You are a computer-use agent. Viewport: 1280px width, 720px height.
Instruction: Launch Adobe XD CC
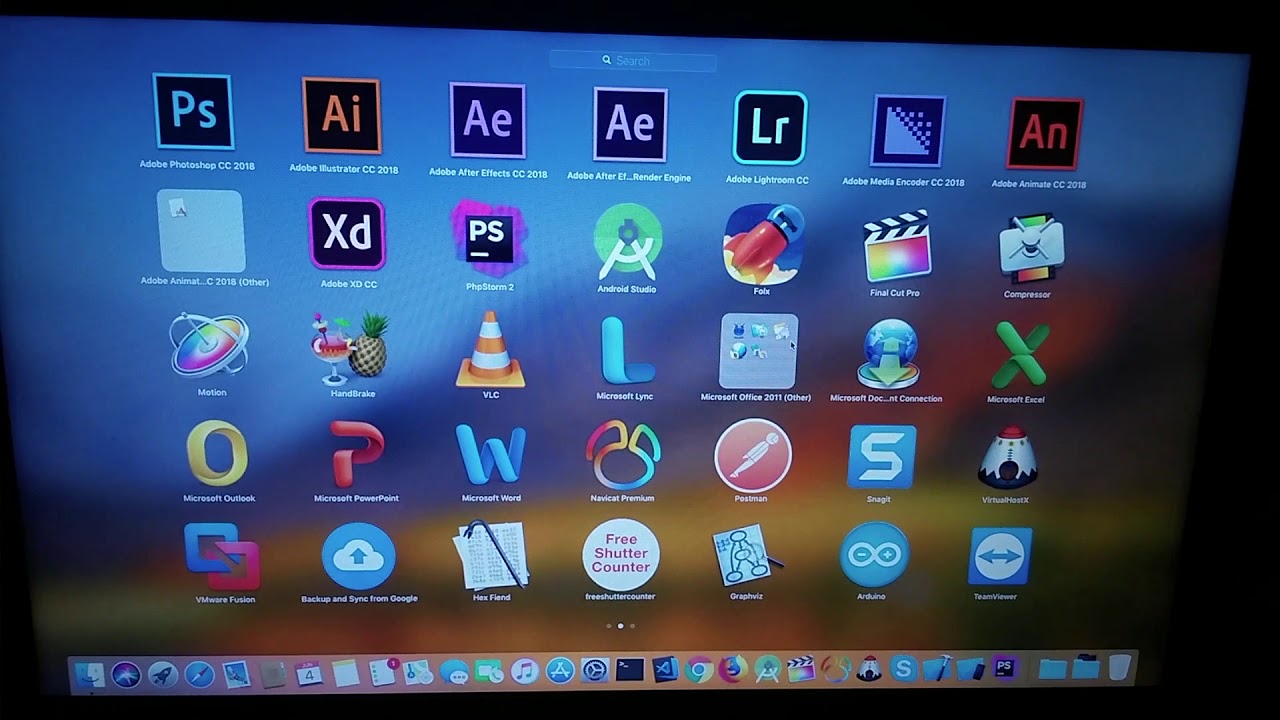[347, 234]
